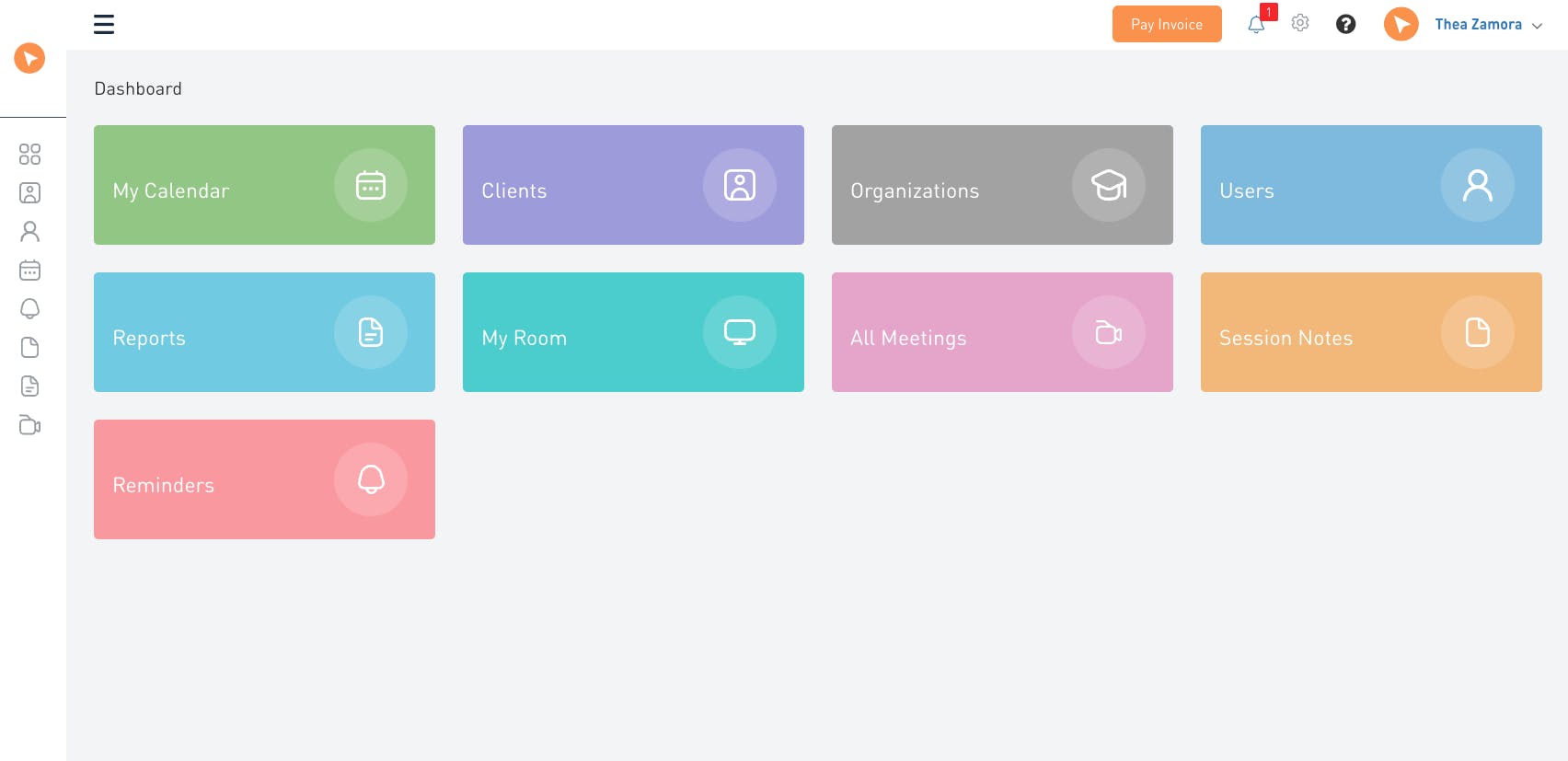Click the graduation cap icon in the Organizations card
The width and height of the screenshot is (1568, 761).
[x=1109, y=185]
